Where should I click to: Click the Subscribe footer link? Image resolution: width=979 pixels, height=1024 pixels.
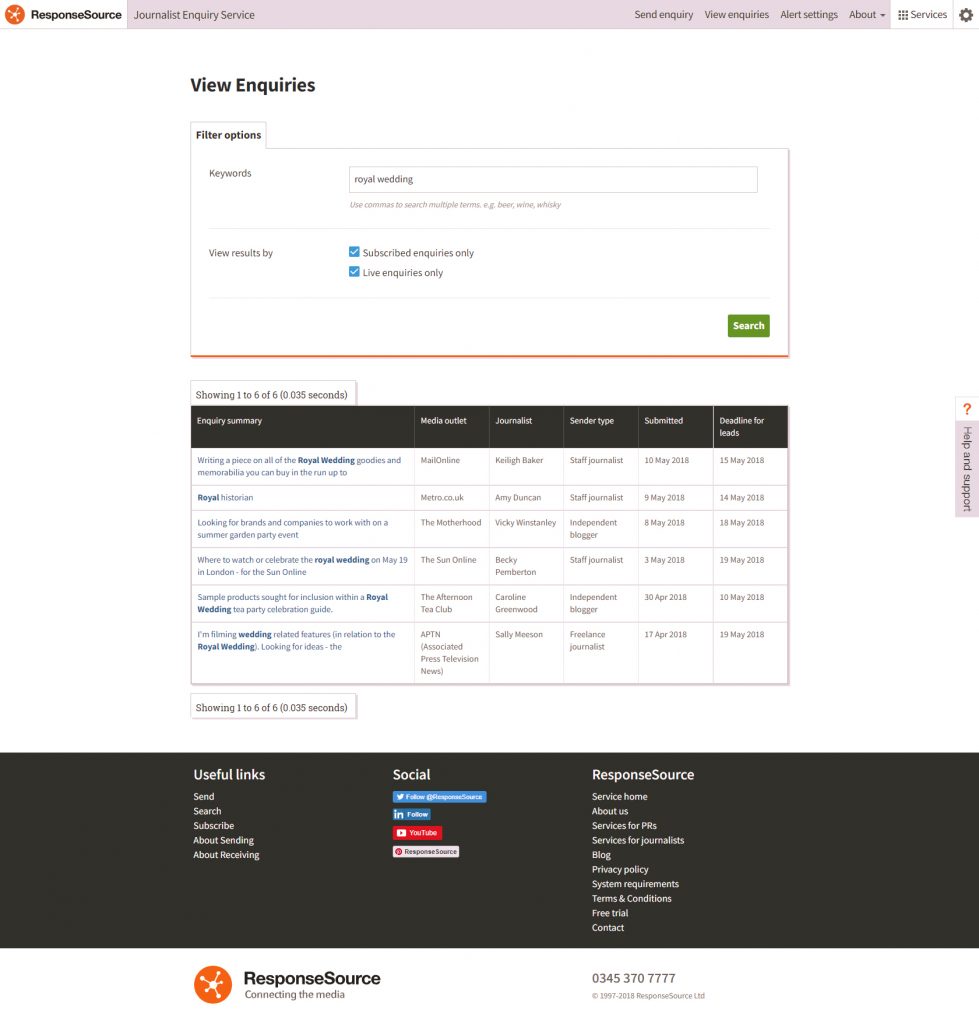[214, 825]
